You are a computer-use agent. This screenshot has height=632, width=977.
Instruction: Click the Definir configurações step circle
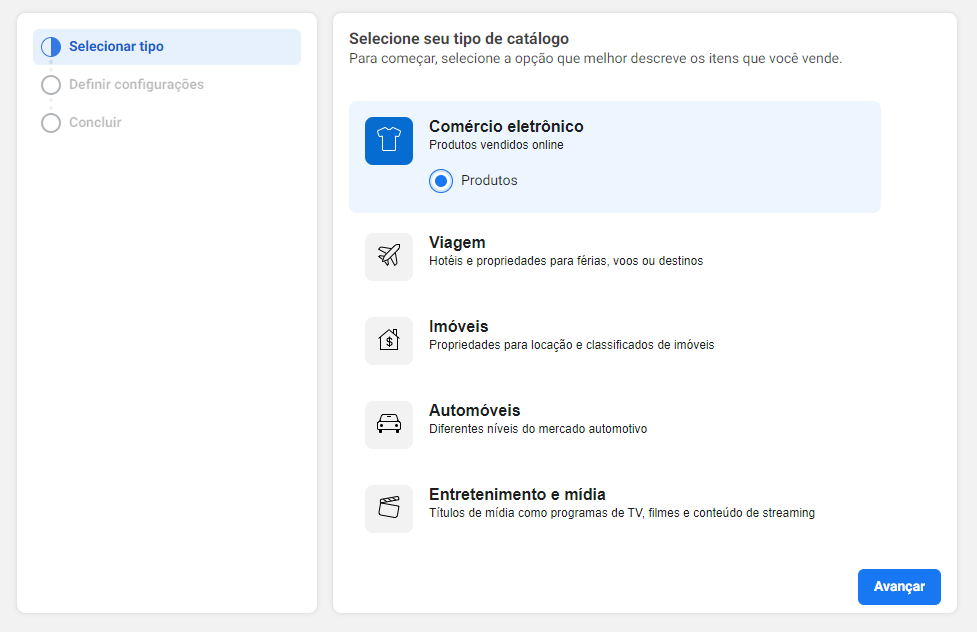click(51, 85)
